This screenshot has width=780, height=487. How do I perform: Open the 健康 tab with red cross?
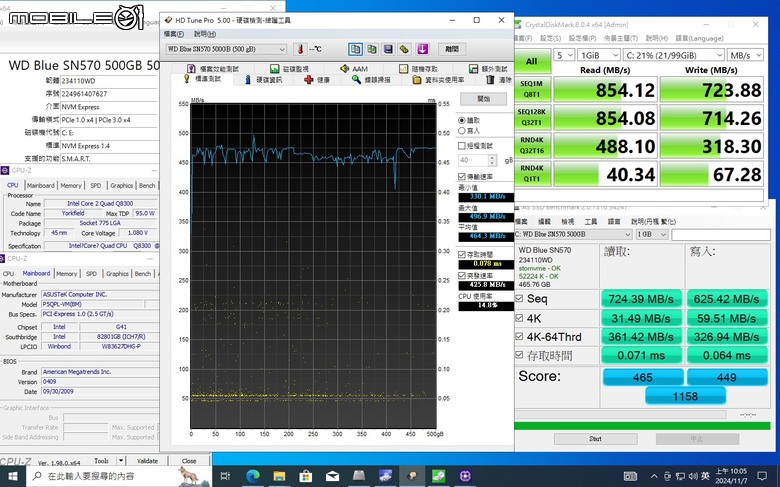pos(317,80)
